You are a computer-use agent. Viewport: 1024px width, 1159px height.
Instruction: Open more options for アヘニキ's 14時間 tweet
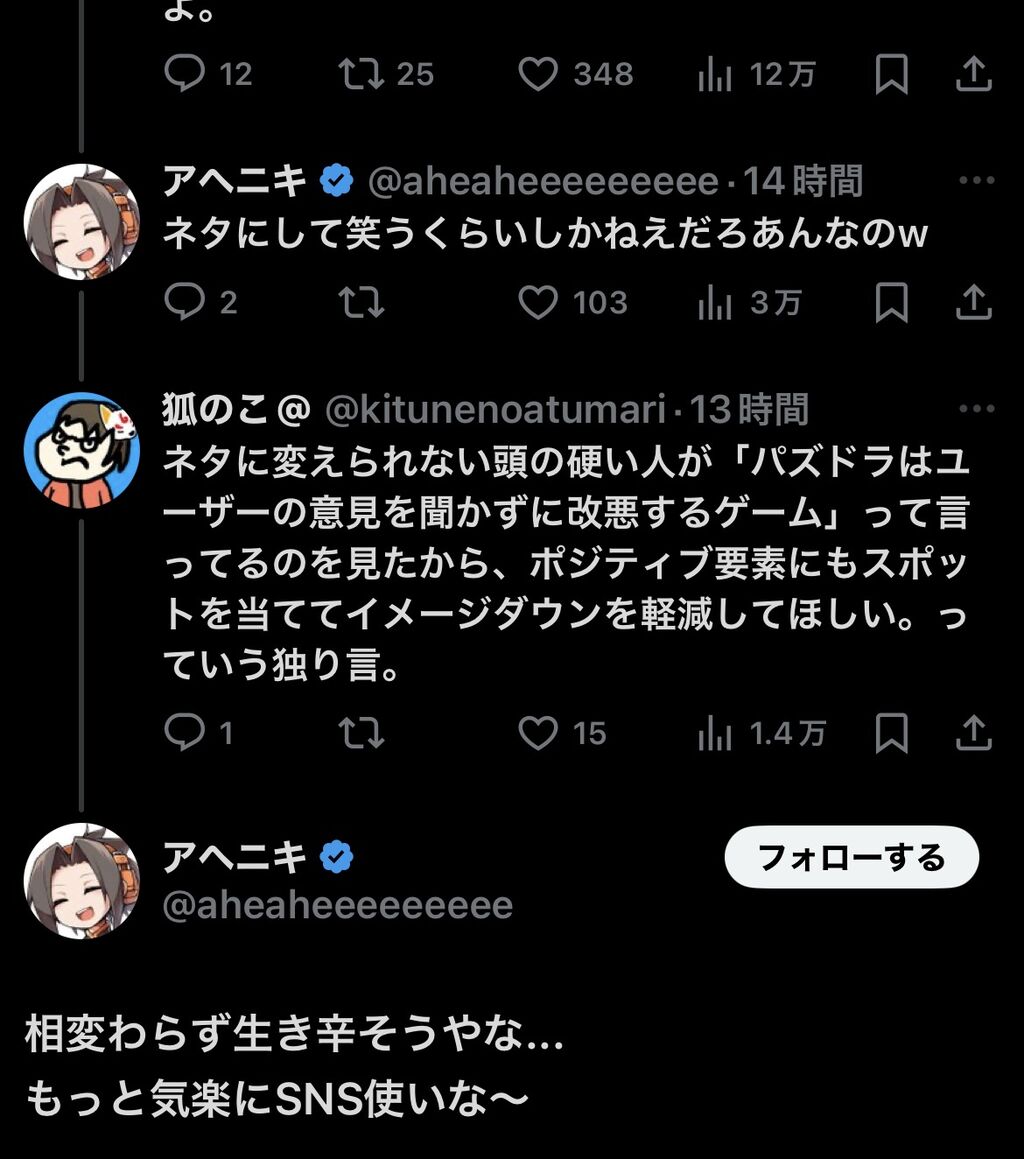(975, 181)
